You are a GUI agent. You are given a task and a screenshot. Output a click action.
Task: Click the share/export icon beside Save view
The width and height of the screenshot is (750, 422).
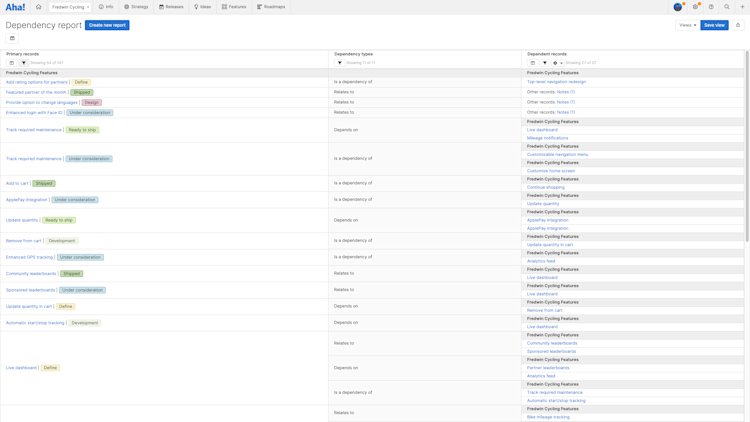tap(738, 25)
